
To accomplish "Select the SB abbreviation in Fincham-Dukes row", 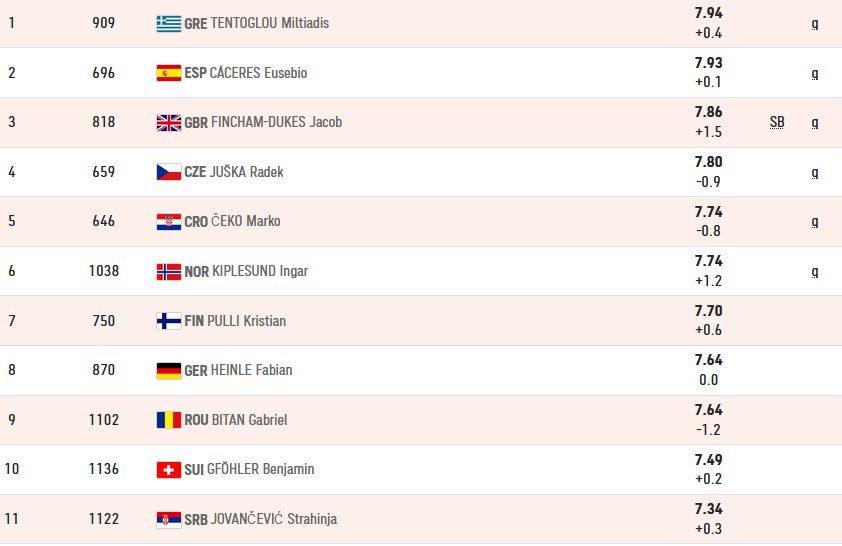I will click(777, 122).
